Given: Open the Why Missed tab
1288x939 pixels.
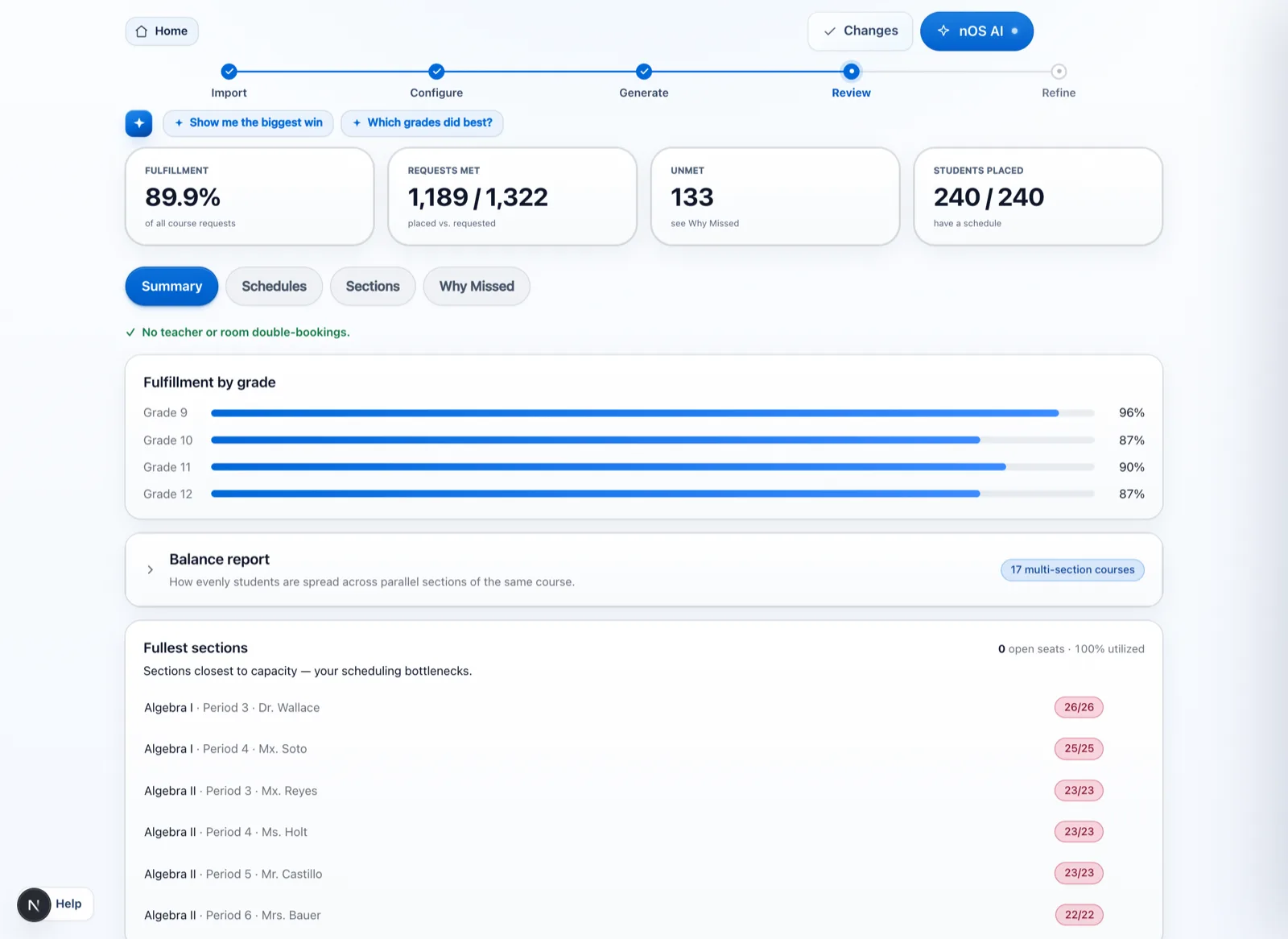Looking at the screenshot, I should pyautogui.click(x=477, y=287).
